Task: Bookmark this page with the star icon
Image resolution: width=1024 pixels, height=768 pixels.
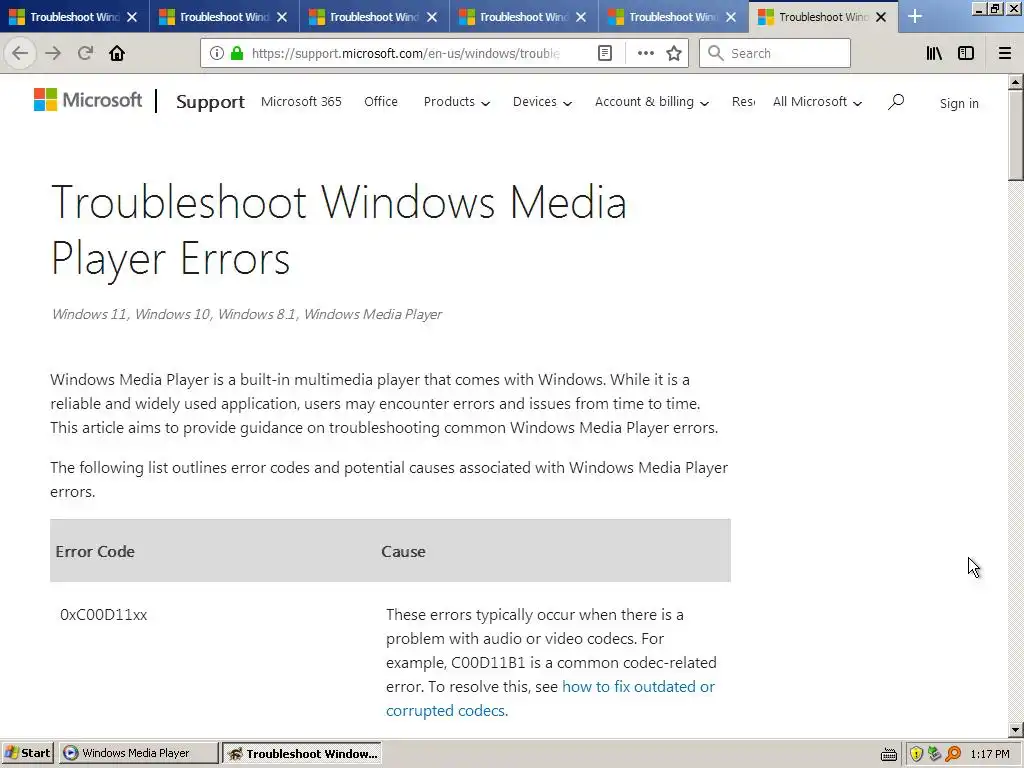Action: tap(674, 53)
